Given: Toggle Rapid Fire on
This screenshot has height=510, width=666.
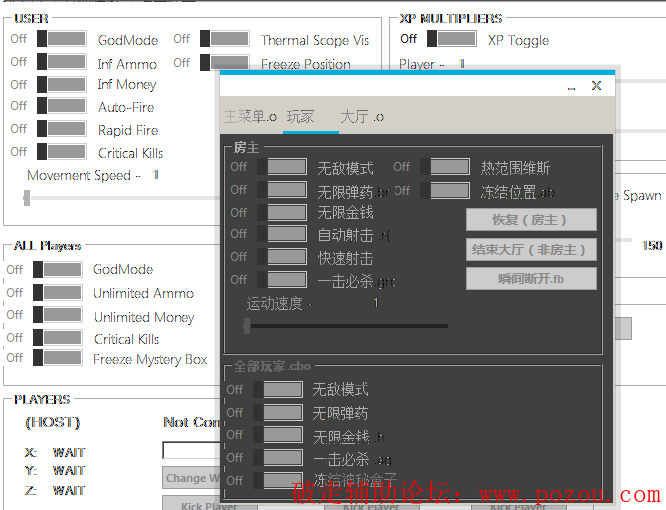Looking at the screenshot, I should [61, 129].
